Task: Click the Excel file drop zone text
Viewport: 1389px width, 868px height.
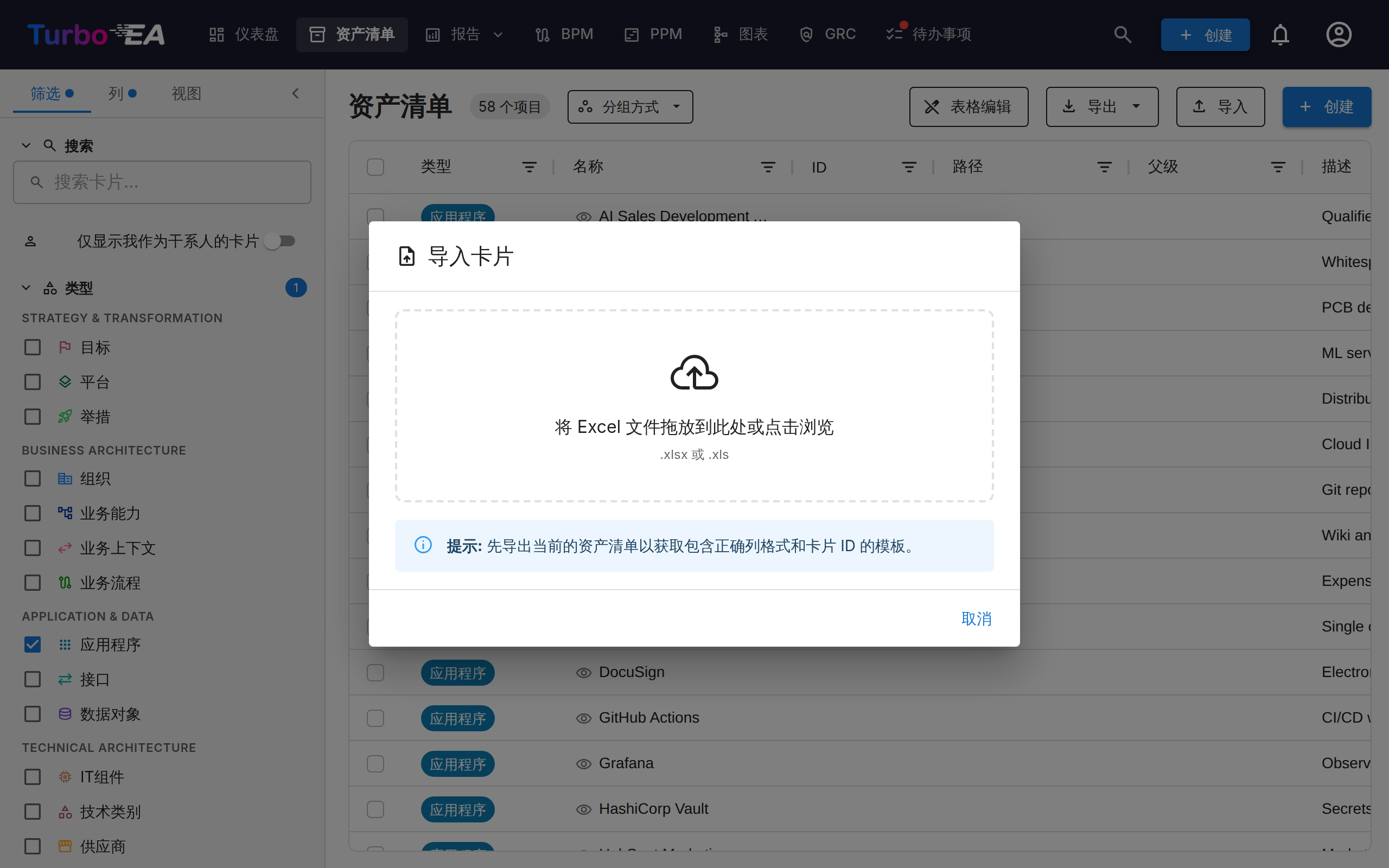Action: pyautogui.click(x=694, y=427)
